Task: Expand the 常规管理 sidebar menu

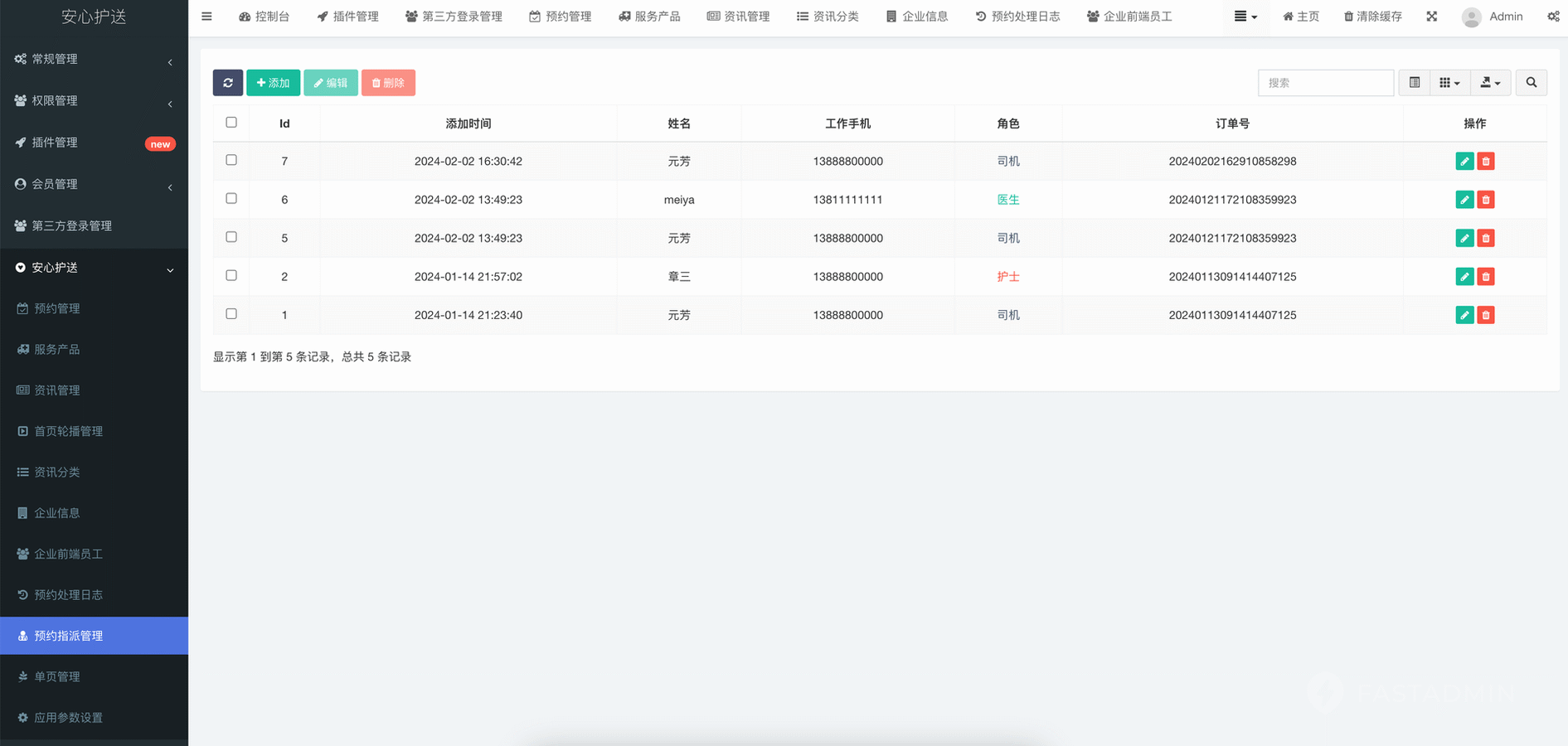Action: tap(94, 60)
